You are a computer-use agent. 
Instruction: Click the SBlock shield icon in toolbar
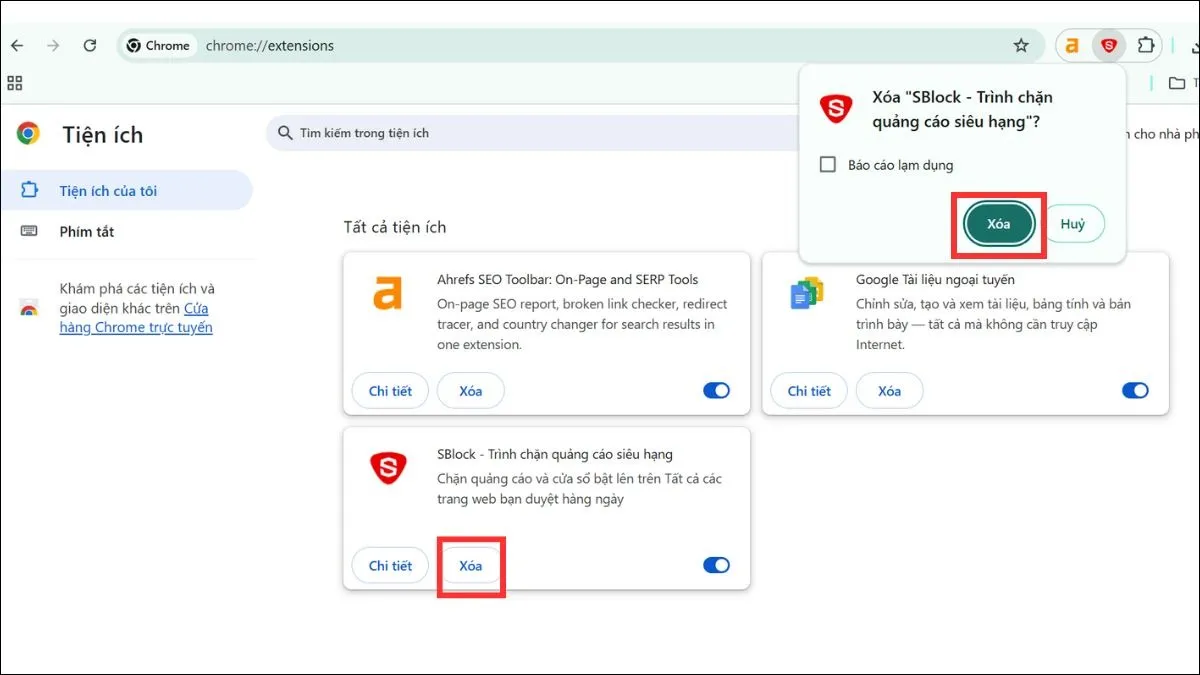pos(1108,46)
